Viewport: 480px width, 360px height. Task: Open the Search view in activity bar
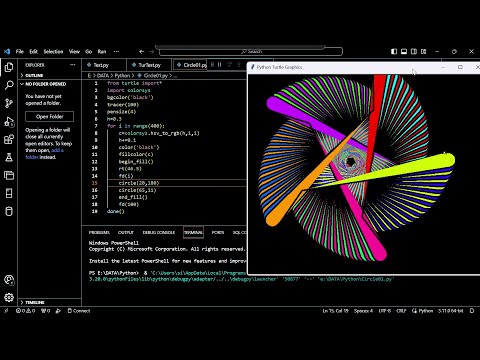tap(9, 85)
